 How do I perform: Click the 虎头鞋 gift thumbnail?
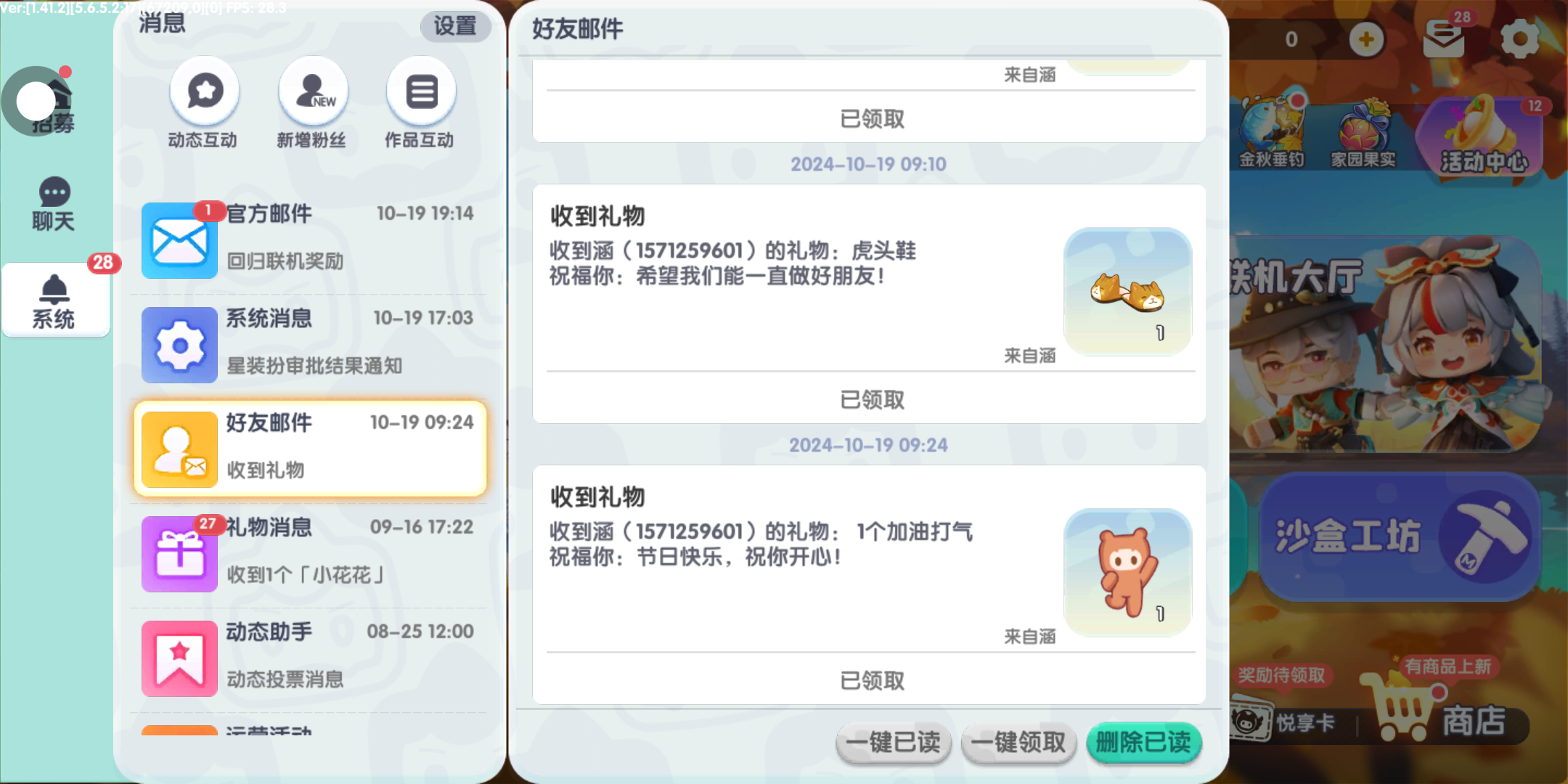coord(1127,292)
